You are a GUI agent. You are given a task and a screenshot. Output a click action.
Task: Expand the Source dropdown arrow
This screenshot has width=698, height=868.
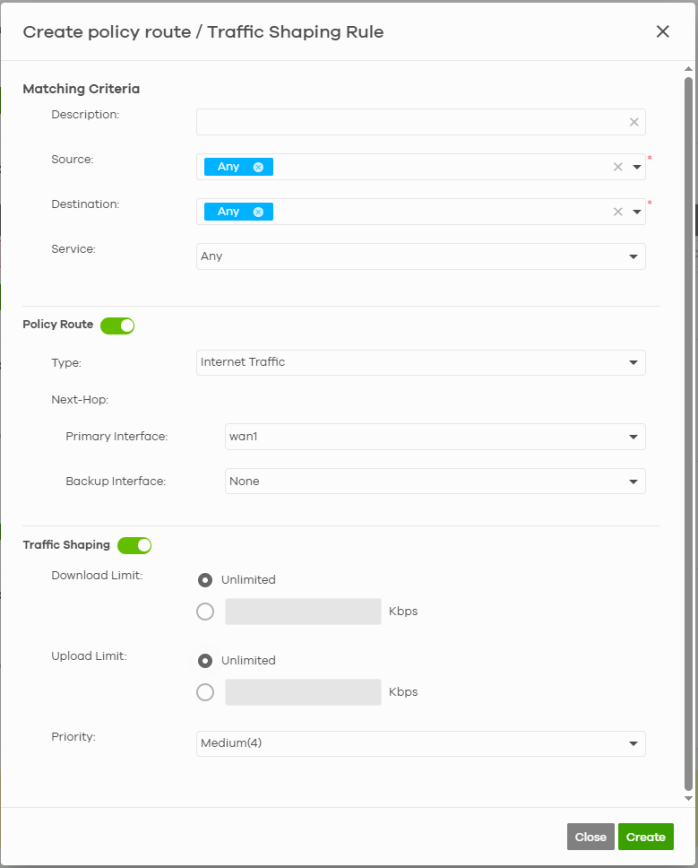(x=636, y=167)
